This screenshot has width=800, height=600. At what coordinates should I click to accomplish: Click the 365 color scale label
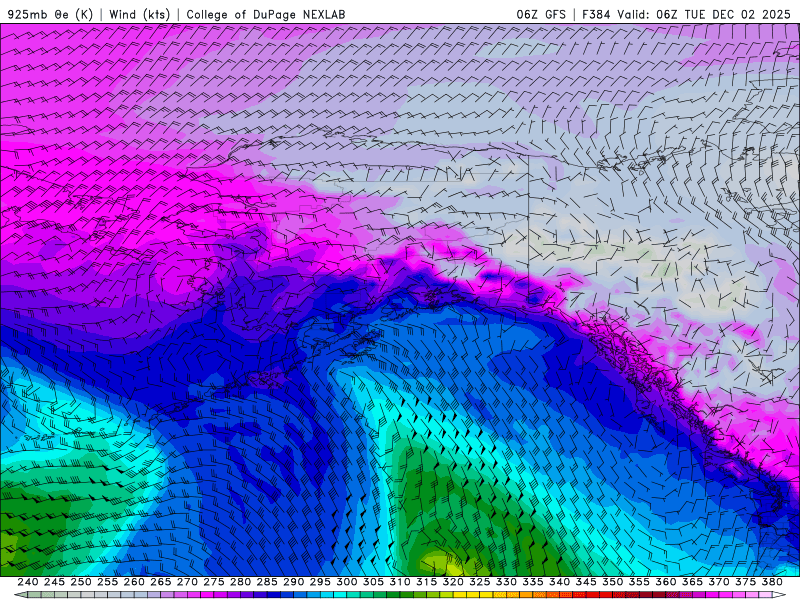692,582
